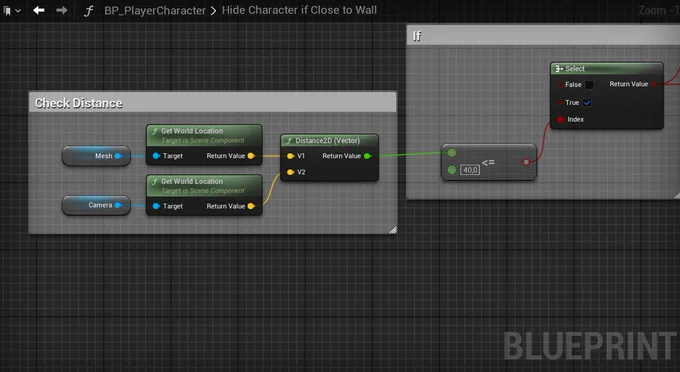Image resolution: width=680 pixels, height=372 pixels.
Task: Click Target pin on lower Get World Location
Action: point(156,206)
